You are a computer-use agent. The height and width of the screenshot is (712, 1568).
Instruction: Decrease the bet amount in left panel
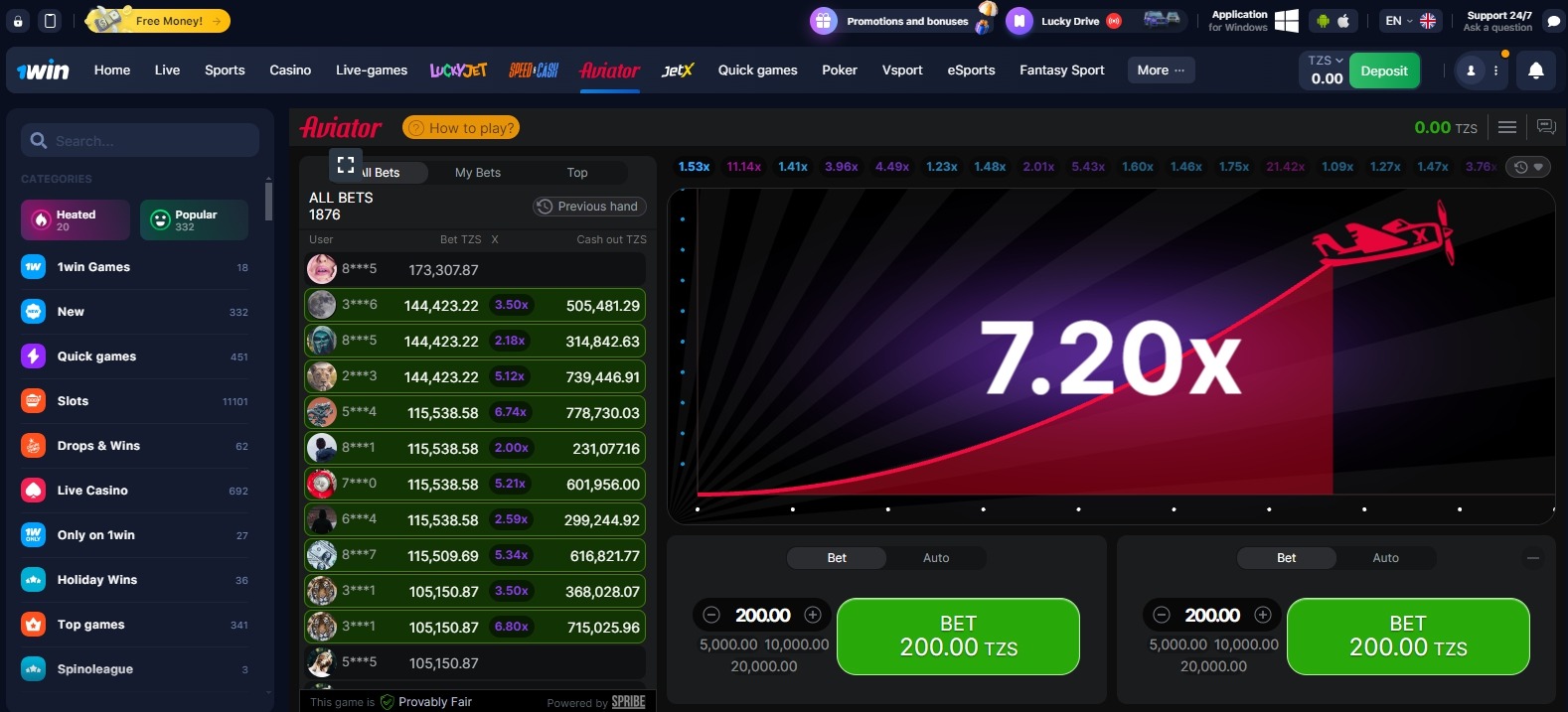711,615
